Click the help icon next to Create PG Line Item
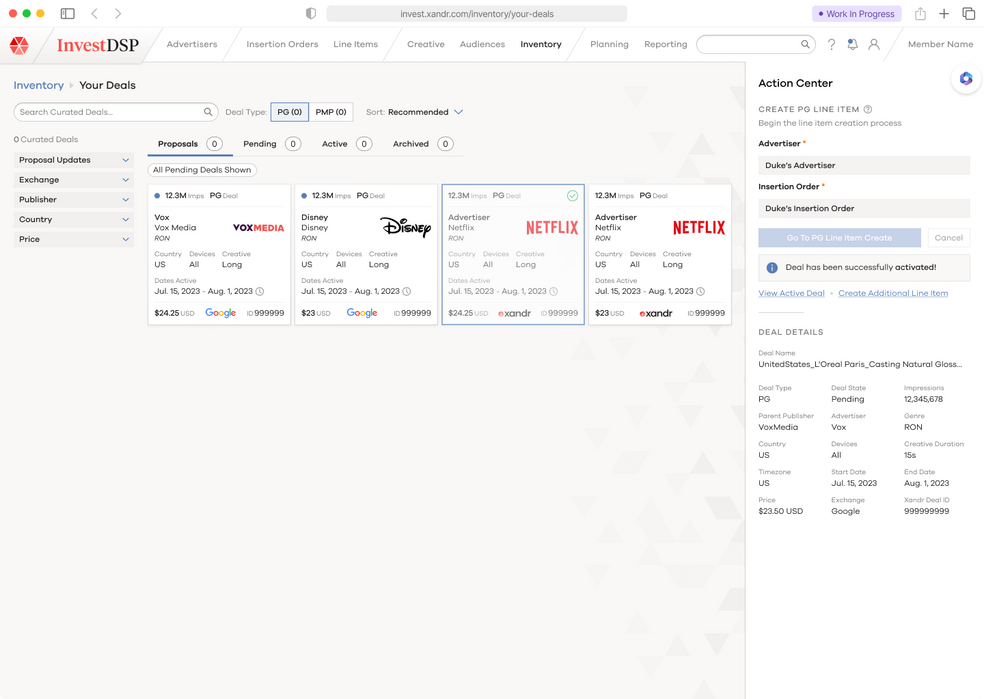 pos(868,109)
